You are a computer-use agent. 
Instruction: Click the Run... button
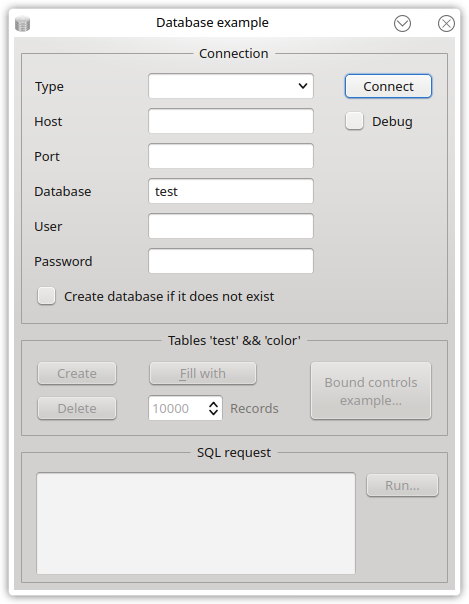pos(402,485)
